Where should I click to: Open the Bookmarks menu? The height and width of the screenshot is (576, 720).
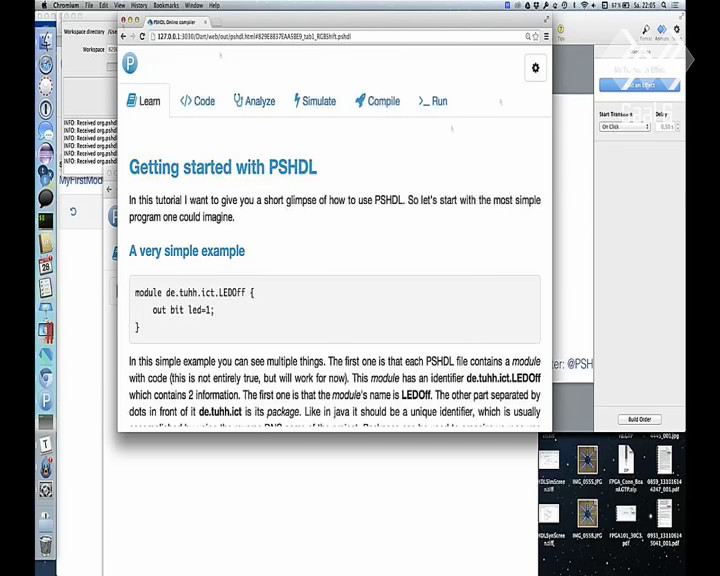coord(166,5)
